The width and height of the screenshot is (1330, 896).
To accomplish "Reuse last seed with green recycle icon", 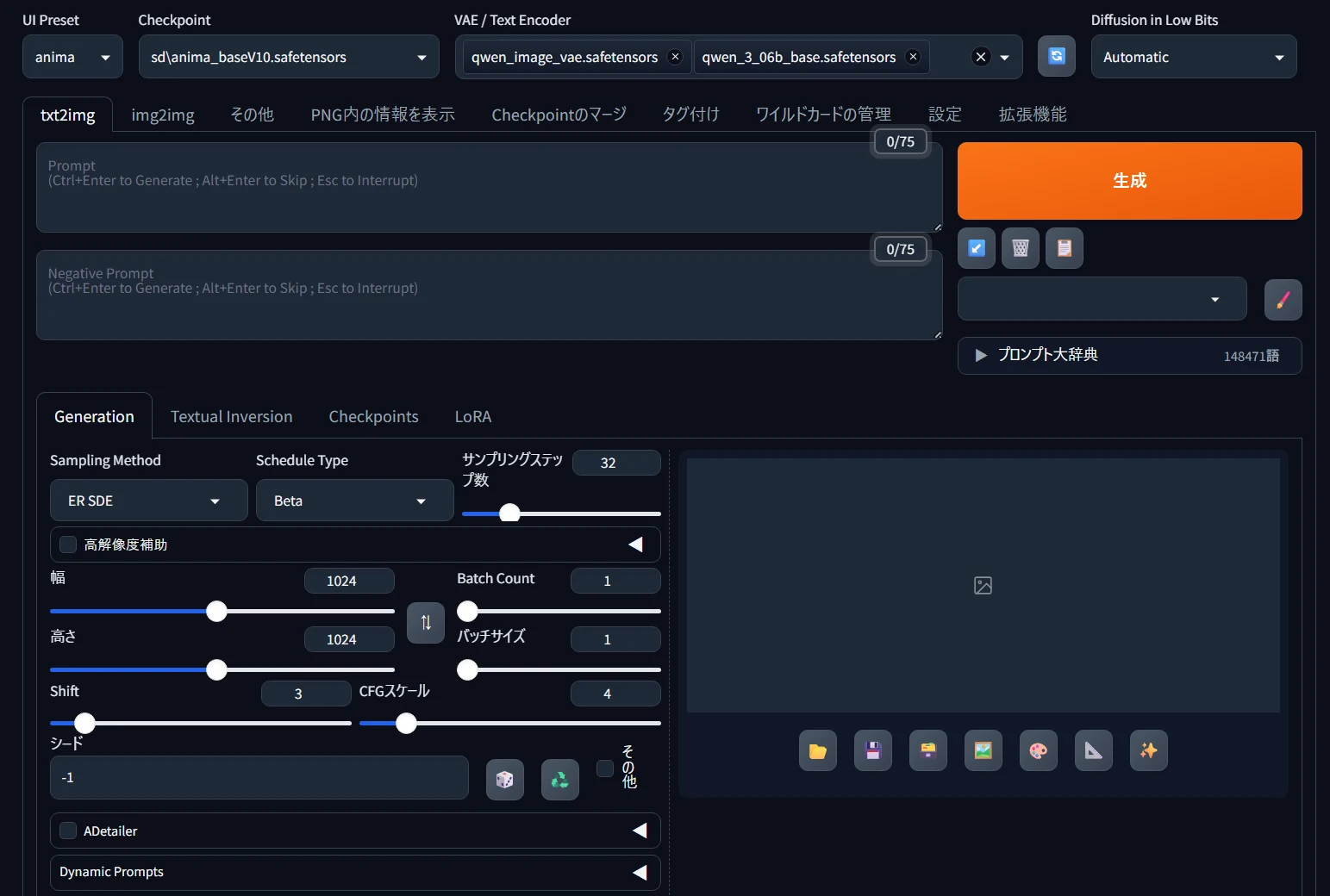I will coord(560,780).
